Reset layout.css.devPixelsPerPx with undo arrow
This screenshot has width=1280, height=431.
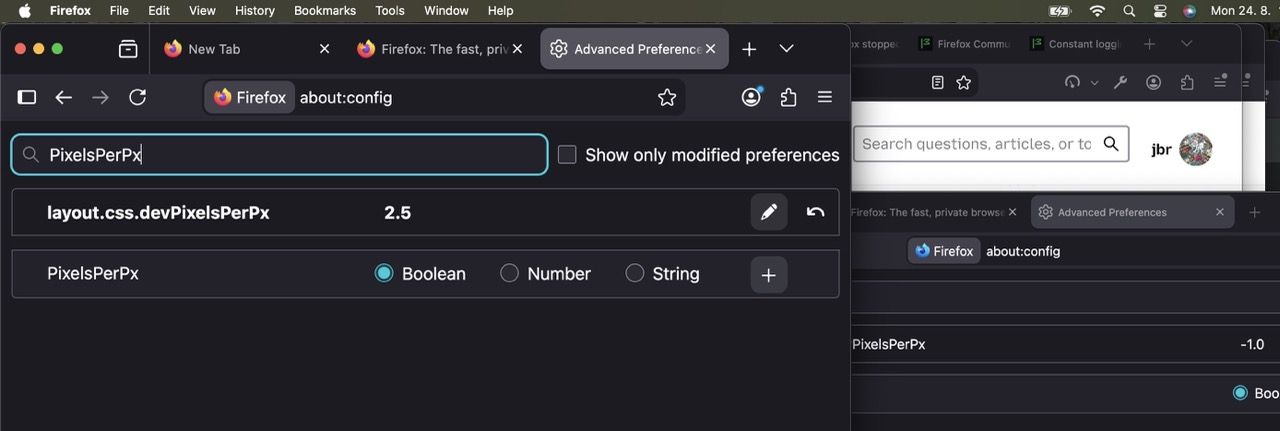tap(815, 212)
